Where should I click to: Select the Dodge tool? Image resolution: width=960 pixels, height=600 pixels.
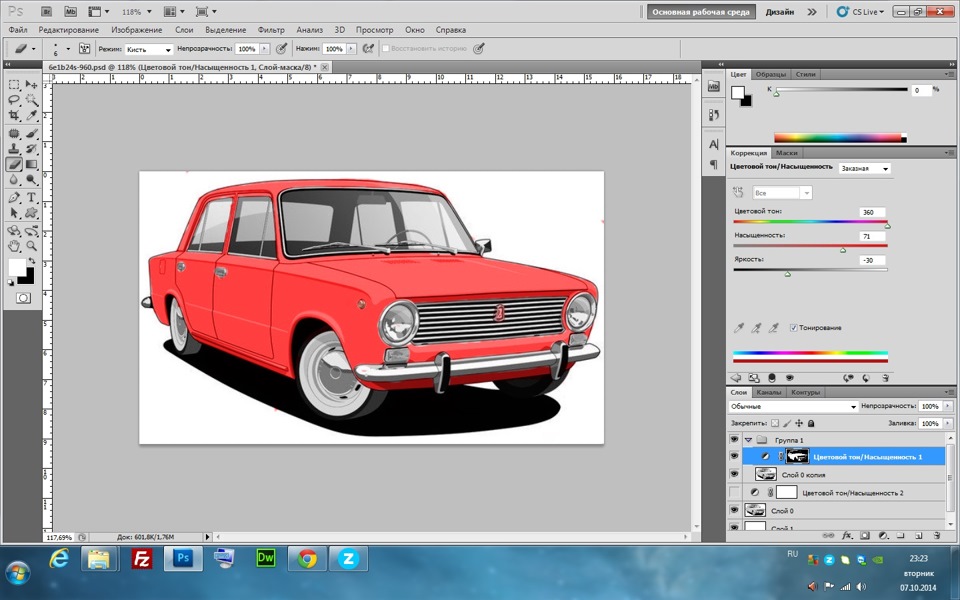tap(31, 179)
